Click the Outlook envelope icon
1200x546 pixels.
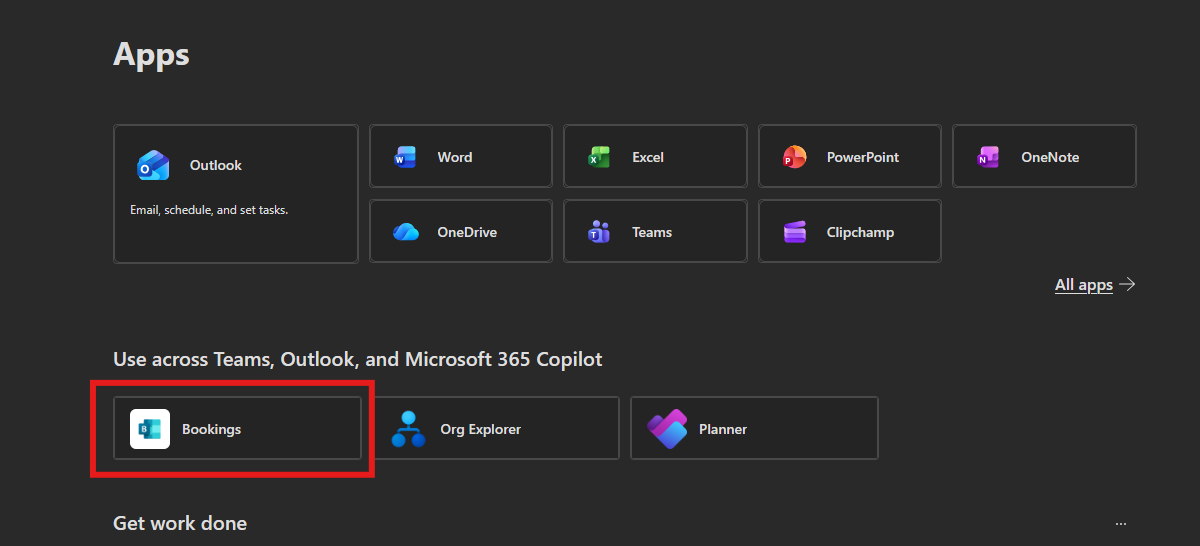(153, 165)
